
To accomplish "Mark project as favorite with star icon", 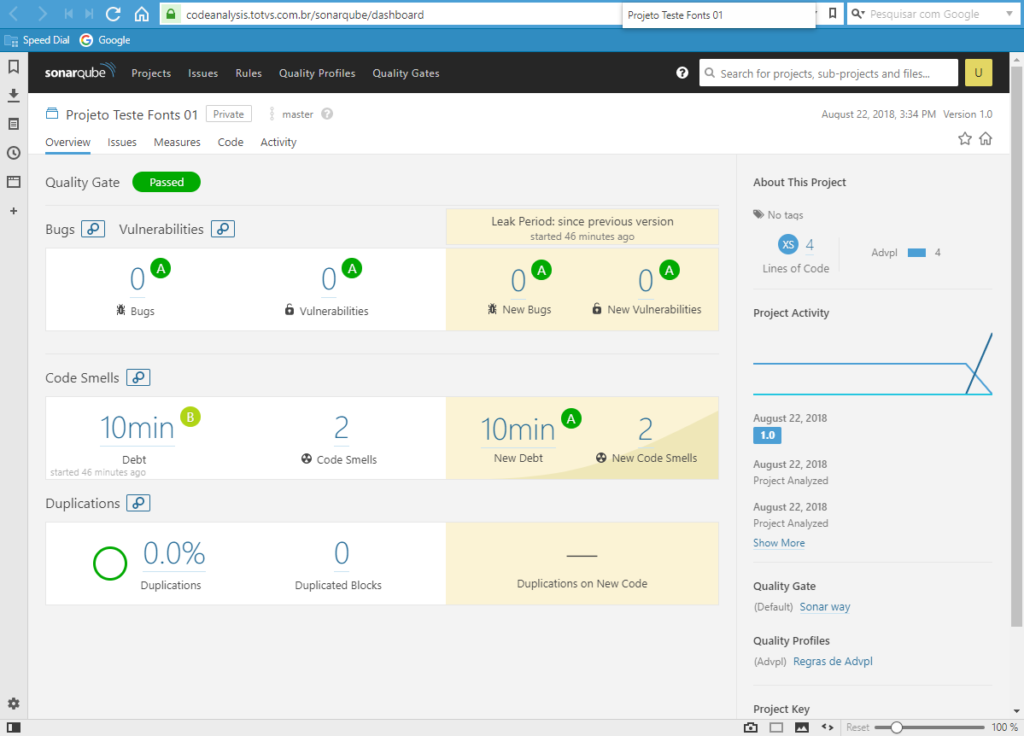I will pos(965,138).
